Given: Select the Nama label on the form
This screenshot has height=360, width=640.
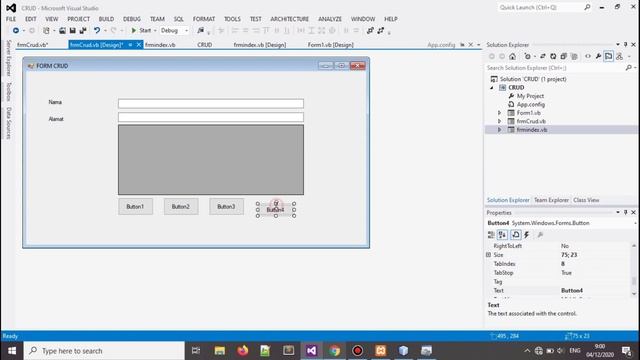Looking at the screenshot, I should [55, 102].
